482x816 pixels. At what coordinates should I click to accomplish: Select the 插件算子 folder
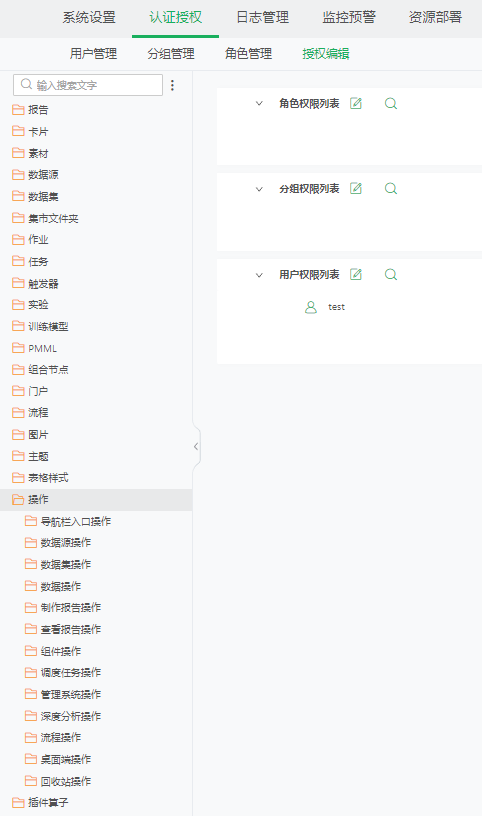(48, 802)
